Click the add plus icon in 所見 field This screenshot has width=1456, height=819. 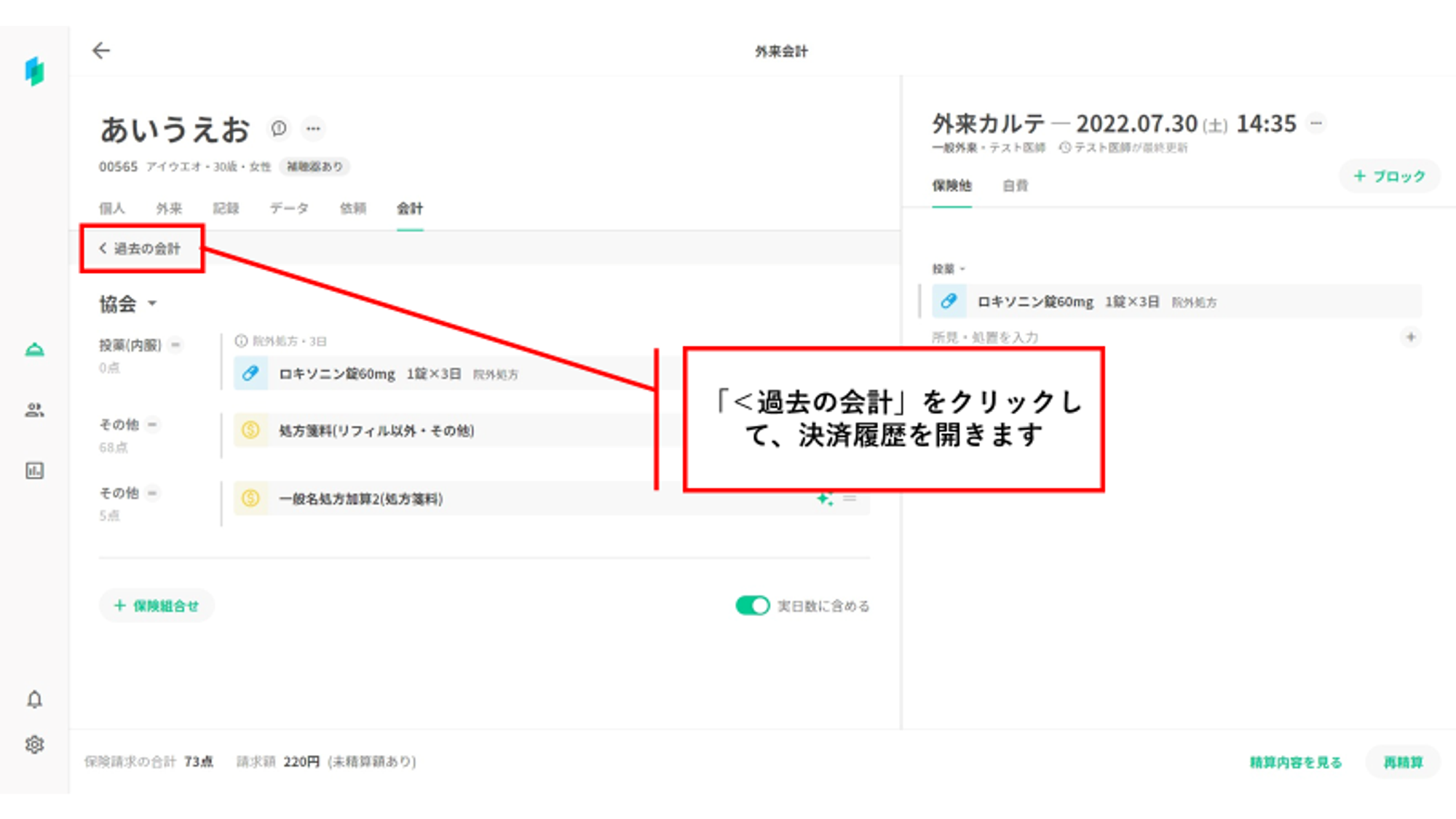pyautogui.click(x=1410, y=337)
